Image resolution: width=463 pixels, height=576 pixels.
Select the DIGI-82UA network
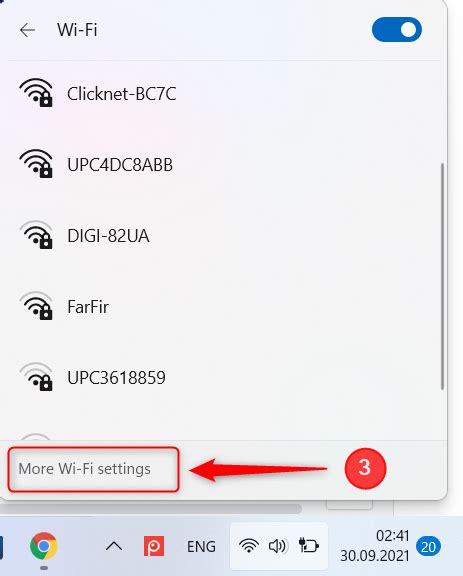pyautogui.click(x=220, y=235)
